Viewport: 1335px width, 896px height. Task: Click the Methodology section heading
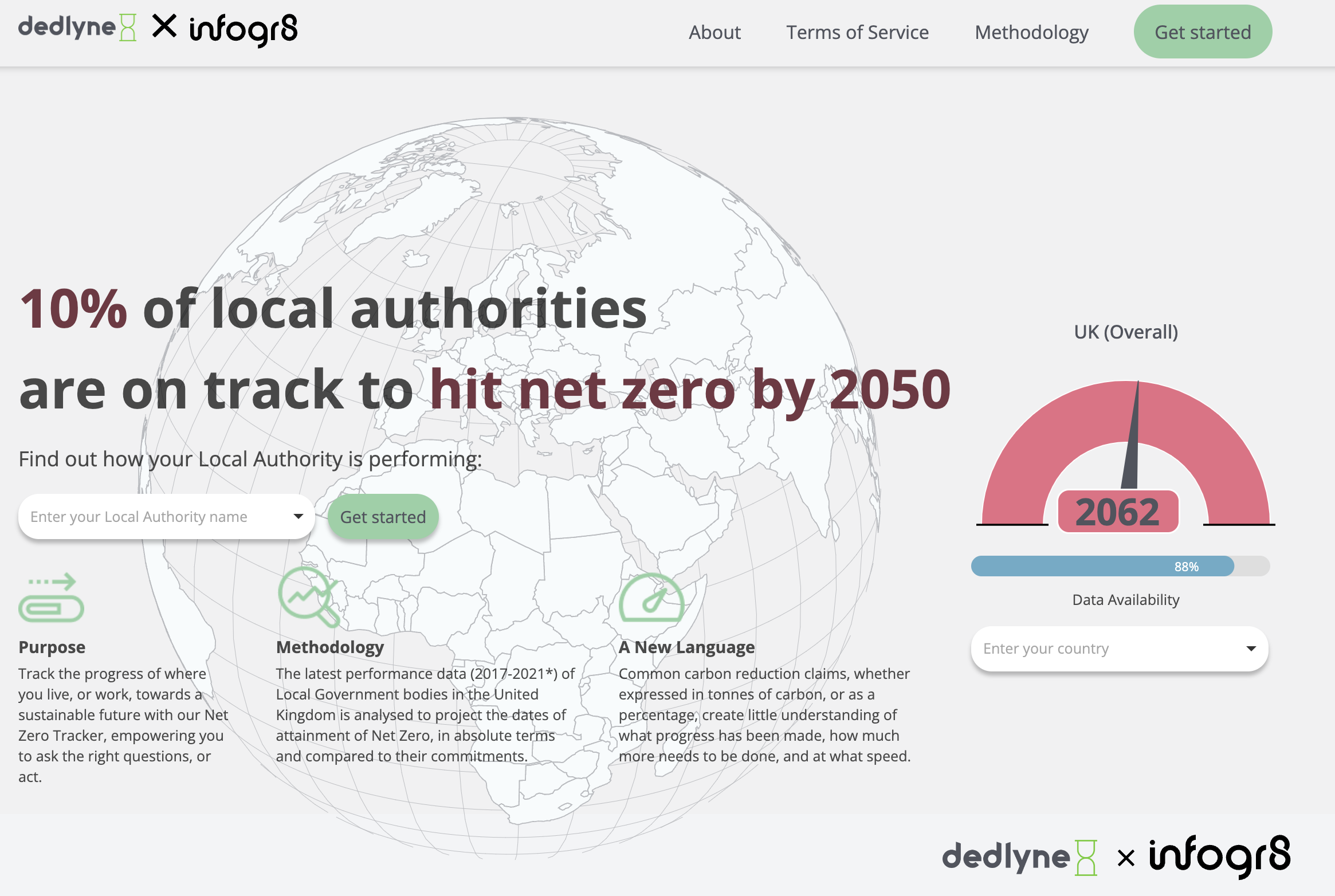[330, 647]
